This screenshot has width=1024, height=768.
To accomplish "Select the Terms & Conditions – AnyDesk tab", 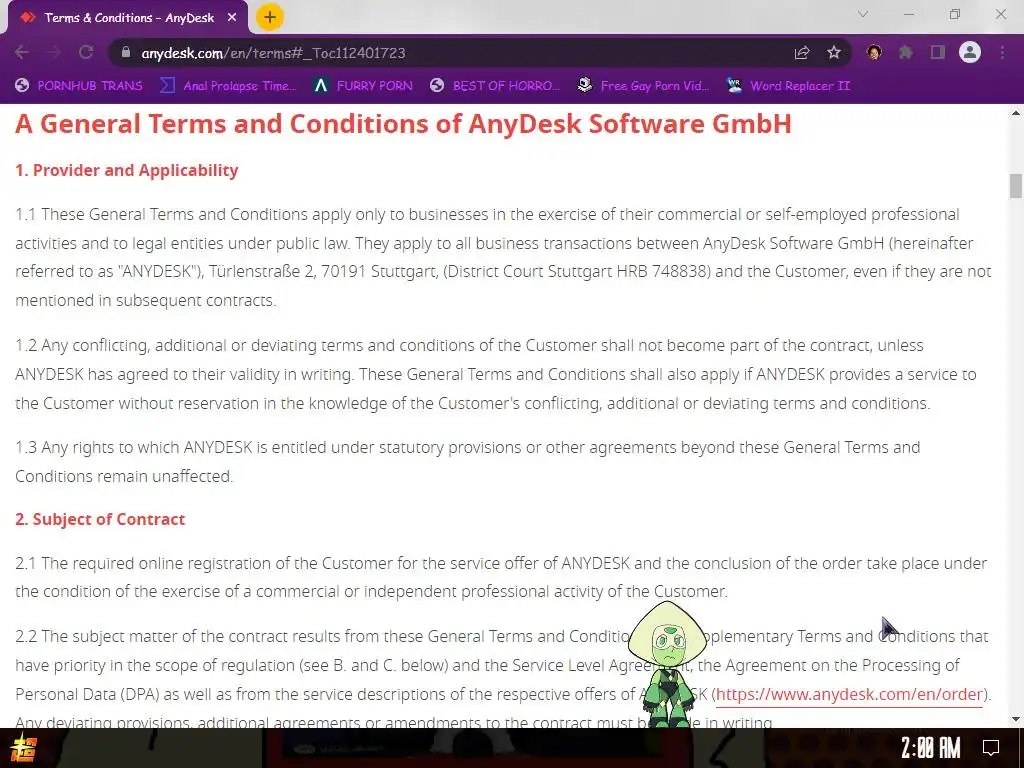I will pos(128,18).
